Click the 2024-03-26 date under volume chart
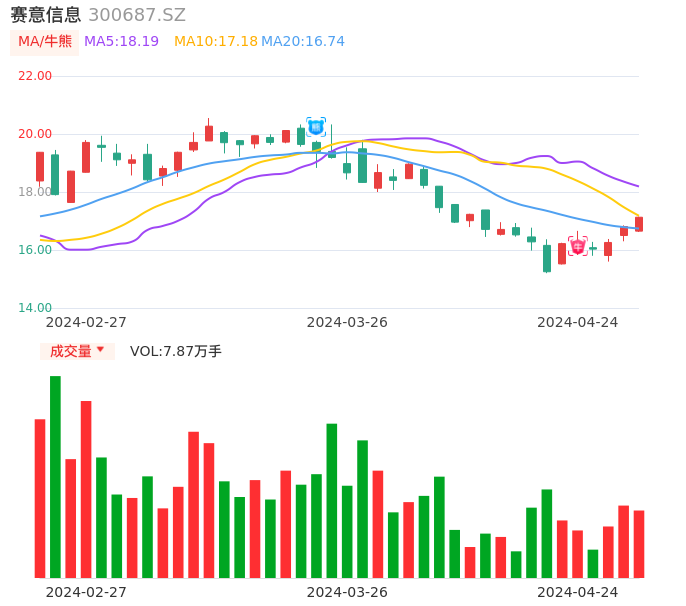Image resolution: width=686 pixels, height=606 pixels. point(347,592)
